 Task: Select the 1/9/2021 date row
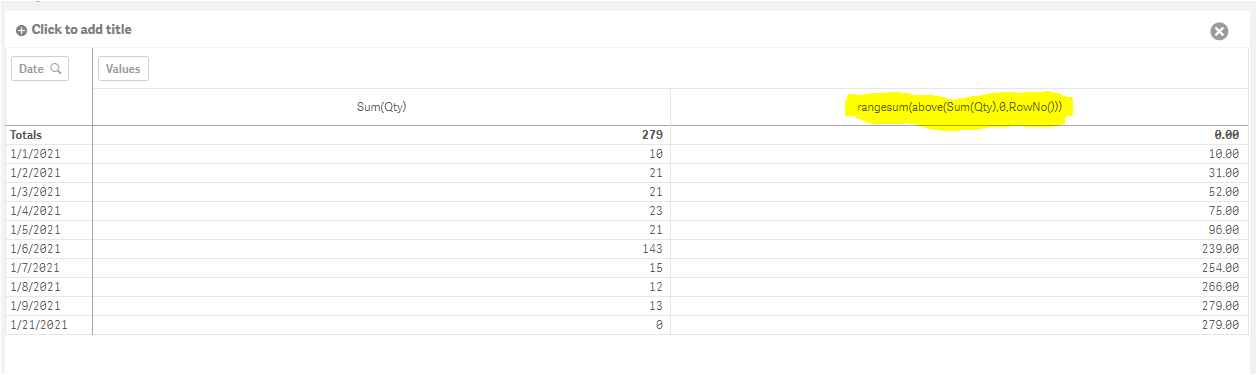point(628,306)
